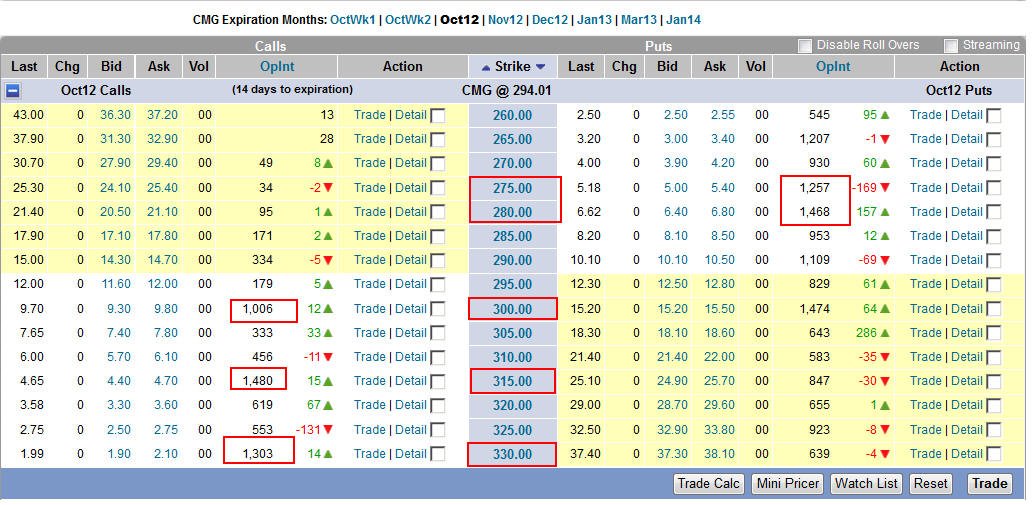
Task: Check the 300.00 call row checkbox
Action: [437, 309]
